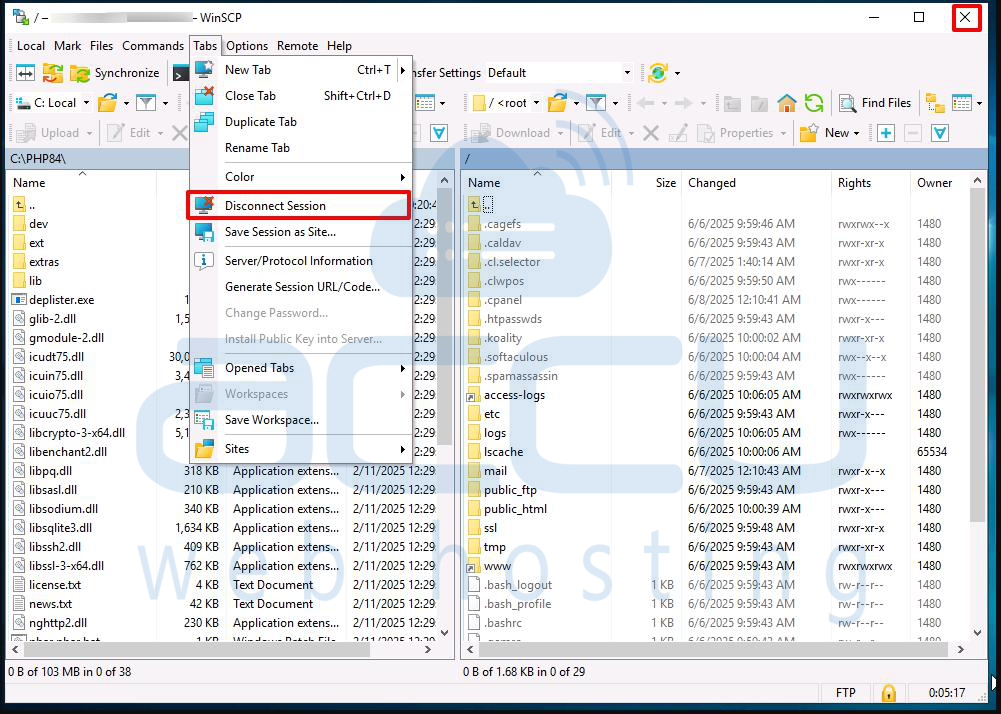Open the Mark menu
1001x714 pixels.
(x=67, y=46)
